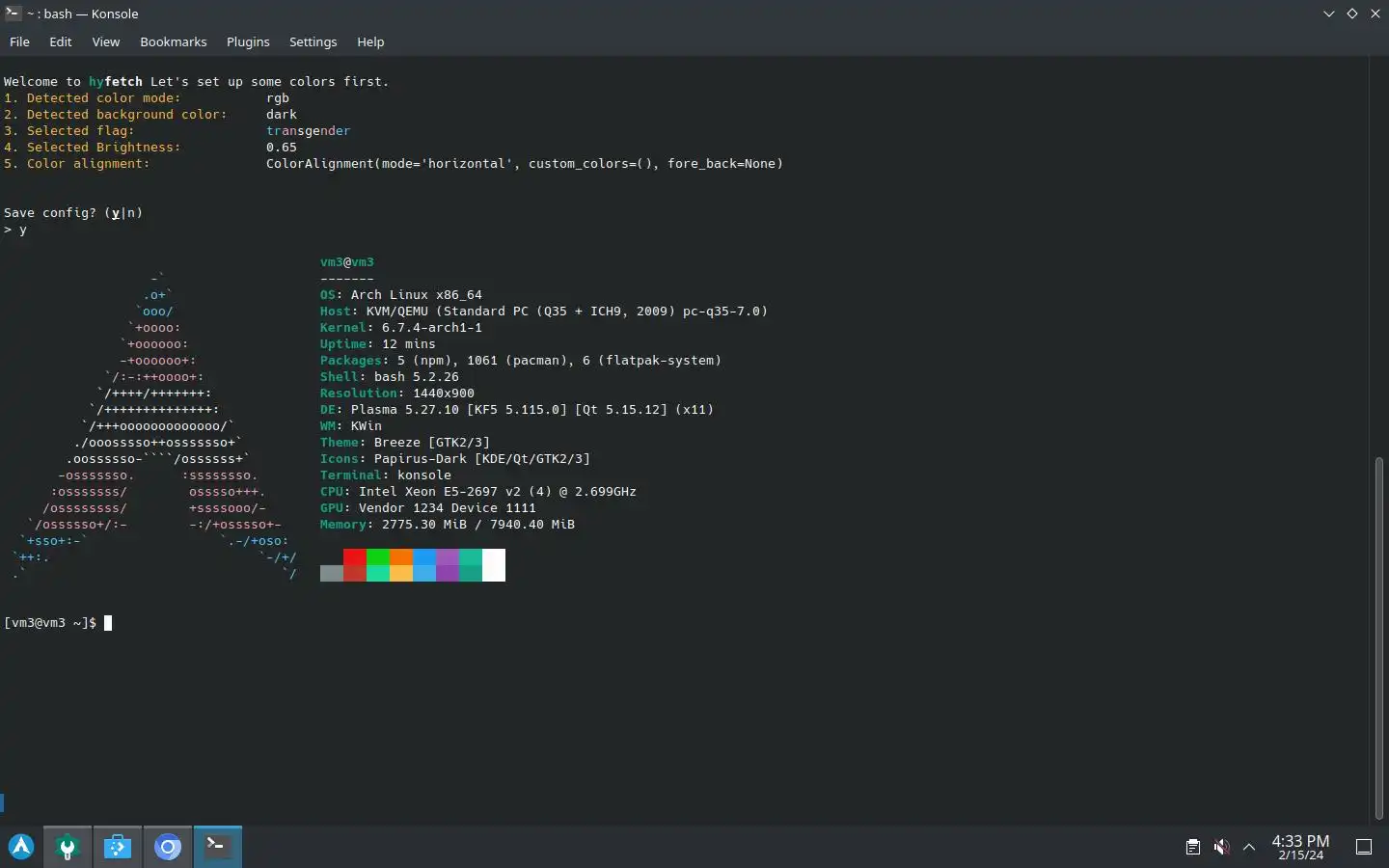Click the 'Host: KVM/QEMU' line
Viewport: 1389px width, 868px height.
[544, 312]
